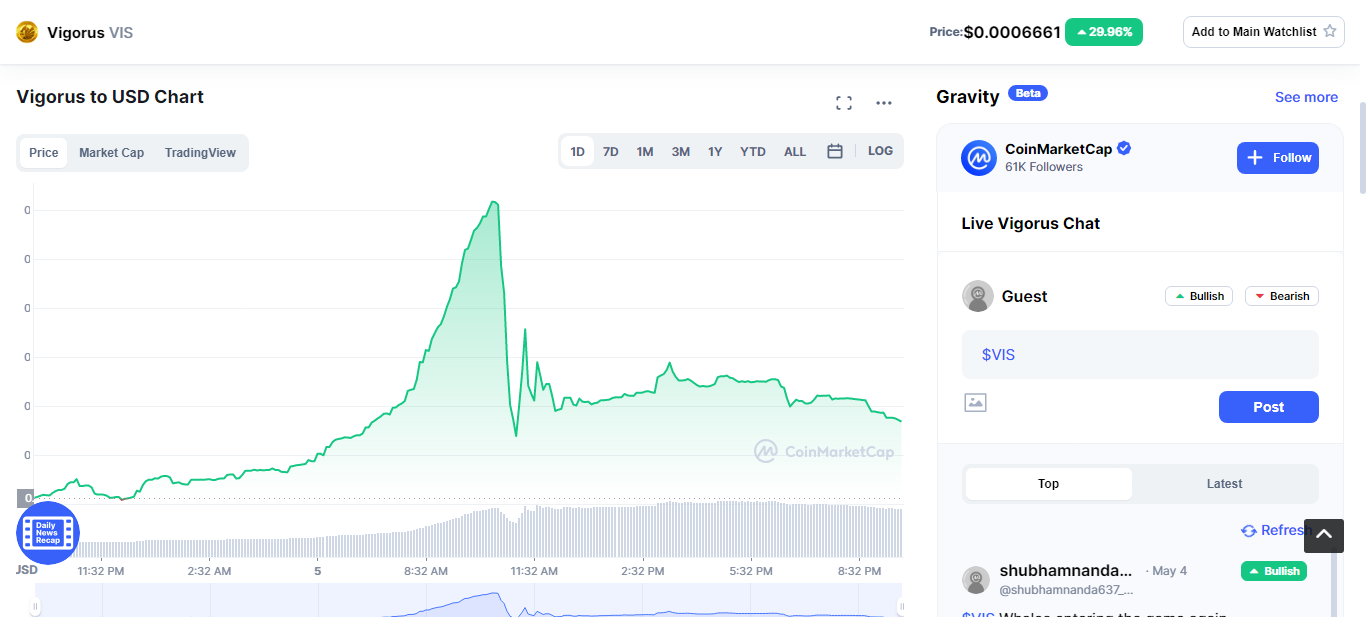Screen dimensions: 1366x617
Task: Click the CoinMarketCap avatar logo
Action: (x=979, y=158)
